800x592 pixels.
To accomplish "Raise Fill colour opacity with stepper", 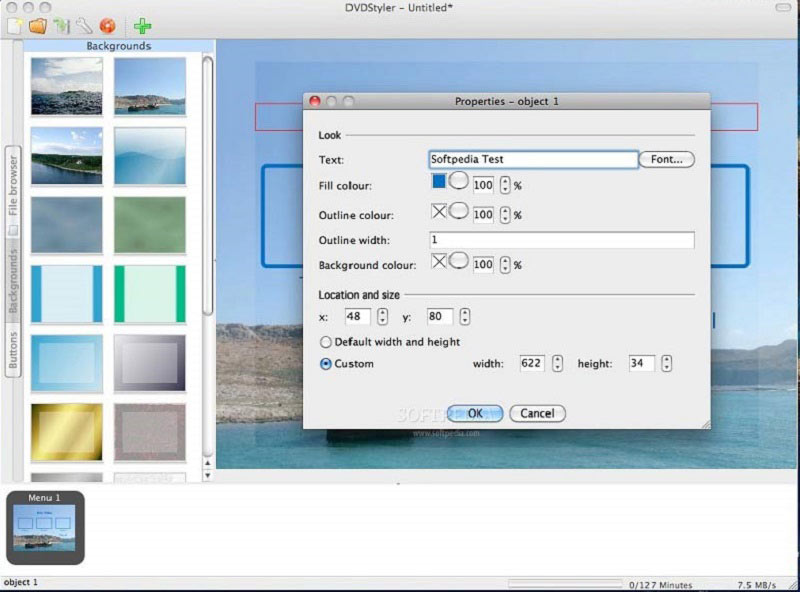I will pos(504,180).
